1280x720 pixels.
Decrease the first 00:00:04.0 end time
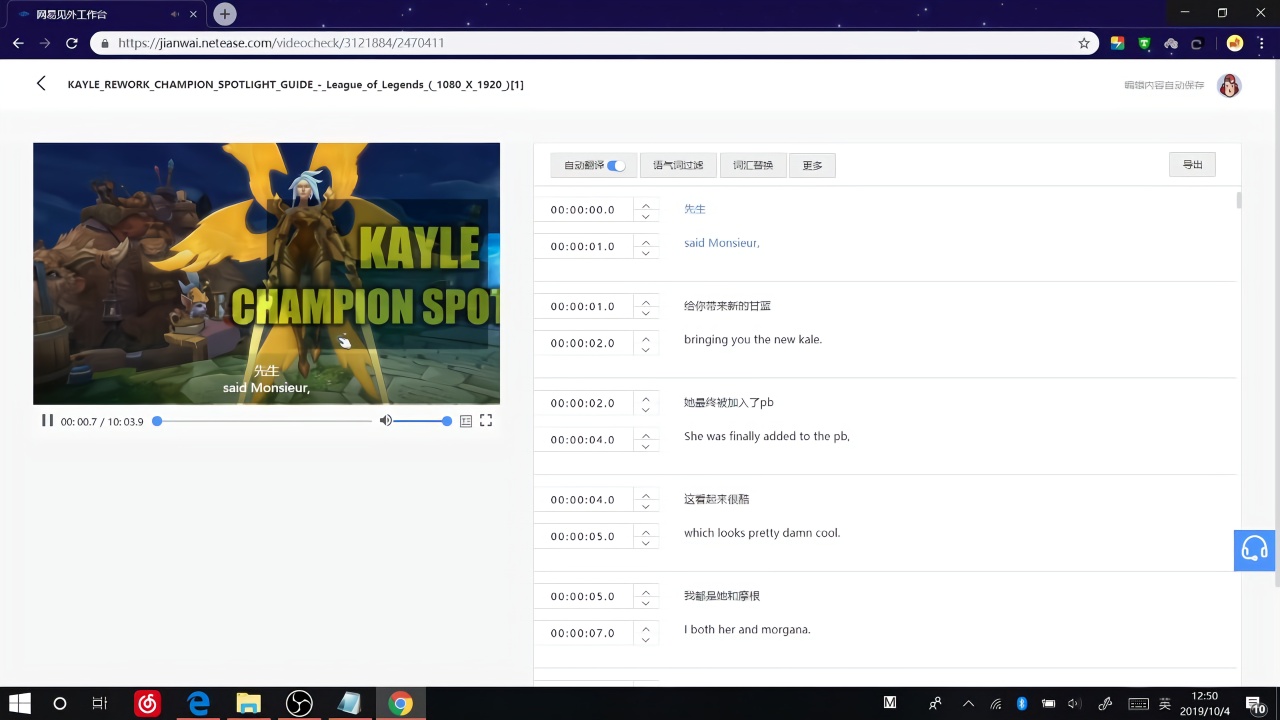(x=646, y=446)
